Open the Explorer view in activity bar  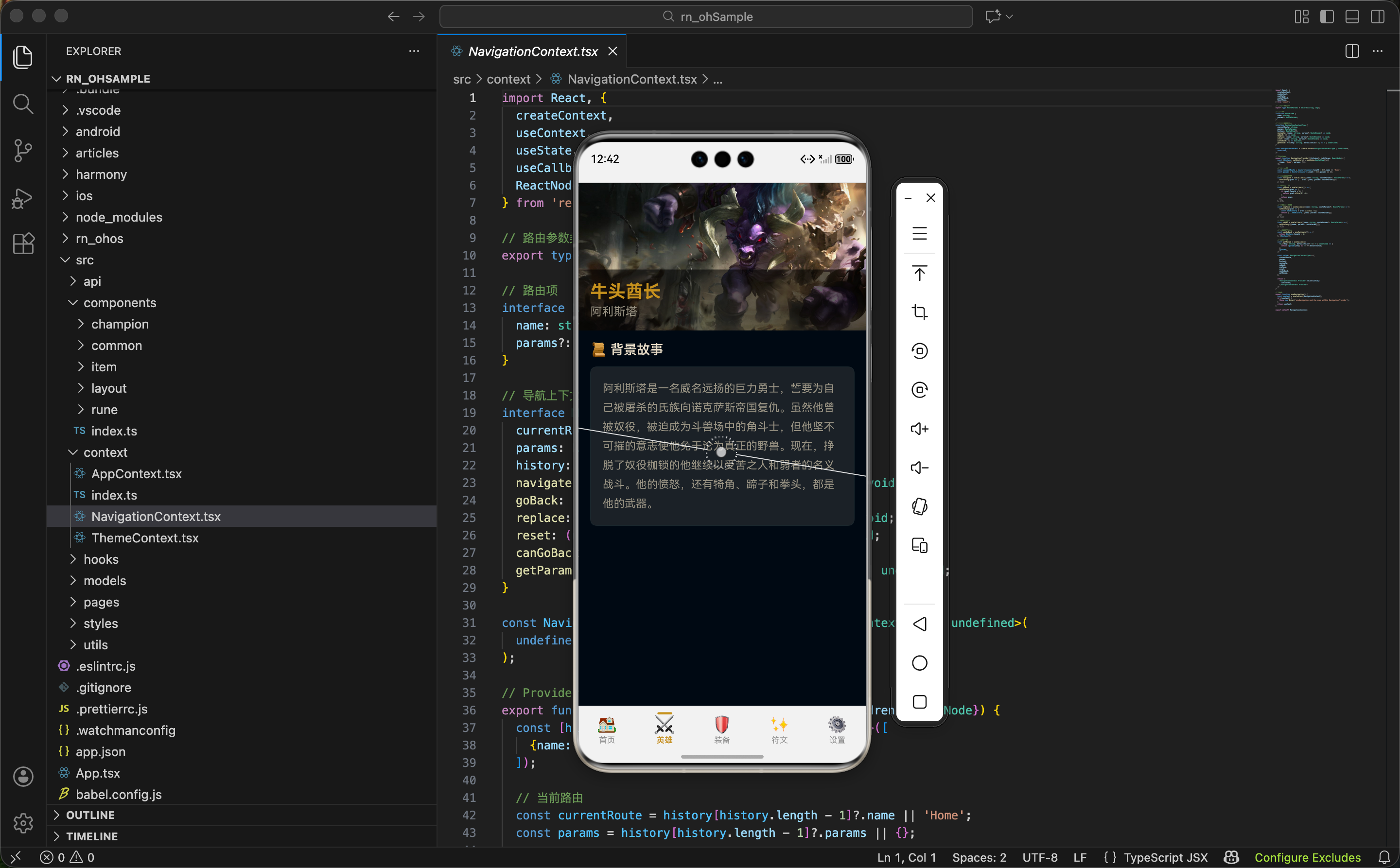click(x=23, y=57)
